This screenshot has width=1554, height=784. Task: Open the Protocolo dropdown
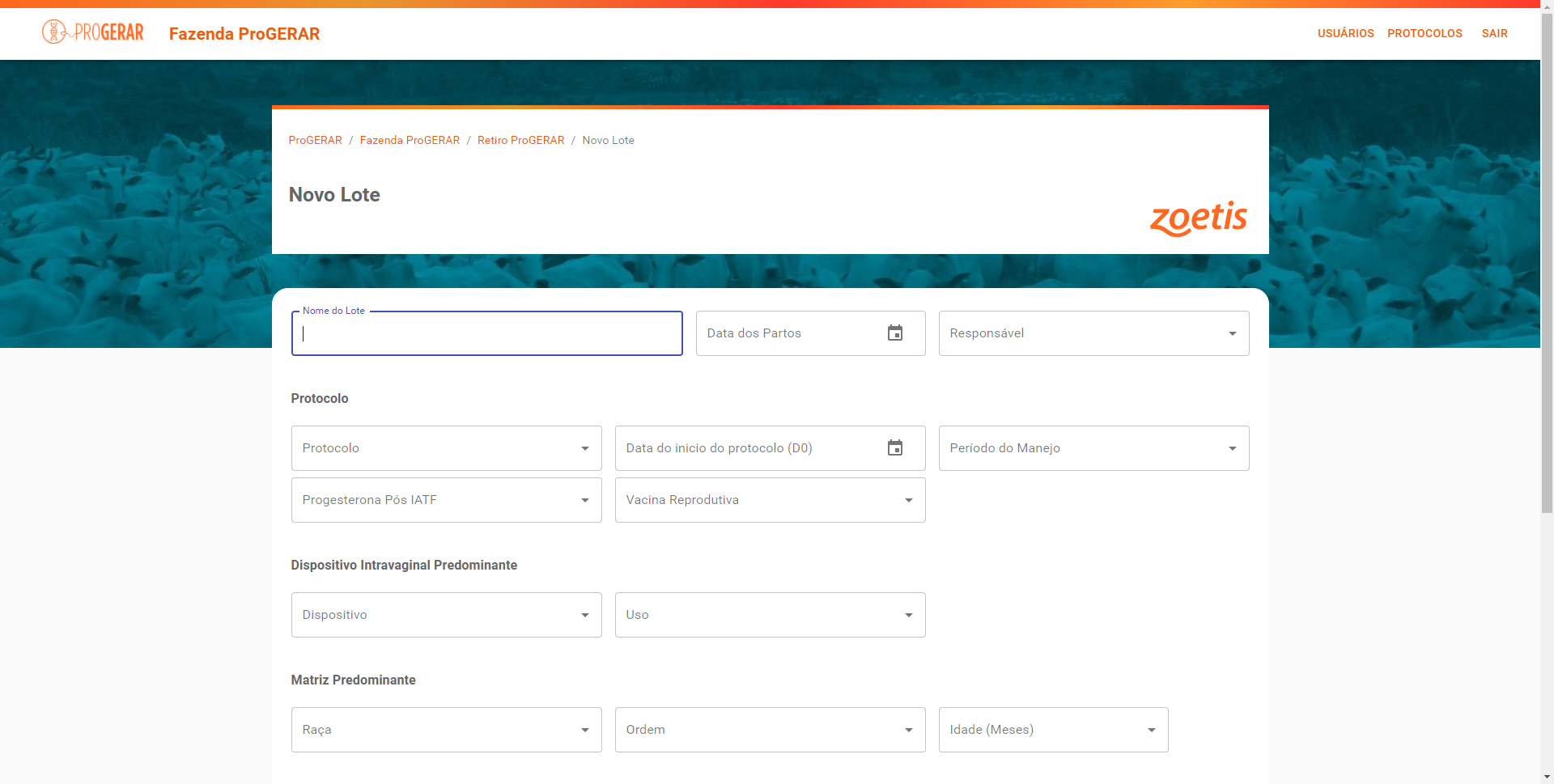coord(446,448)
